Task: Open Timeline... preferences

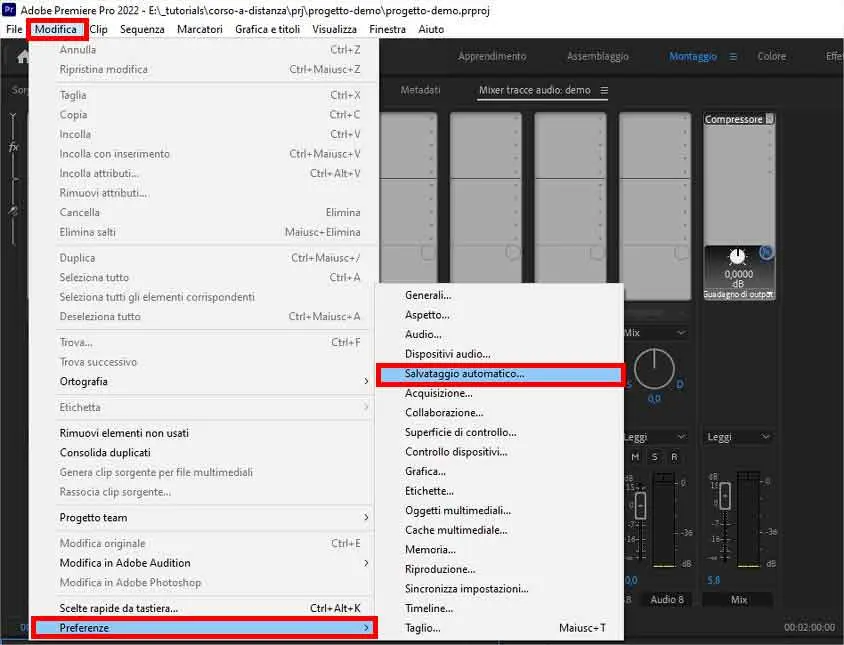Action: click(x=500, y=608)
